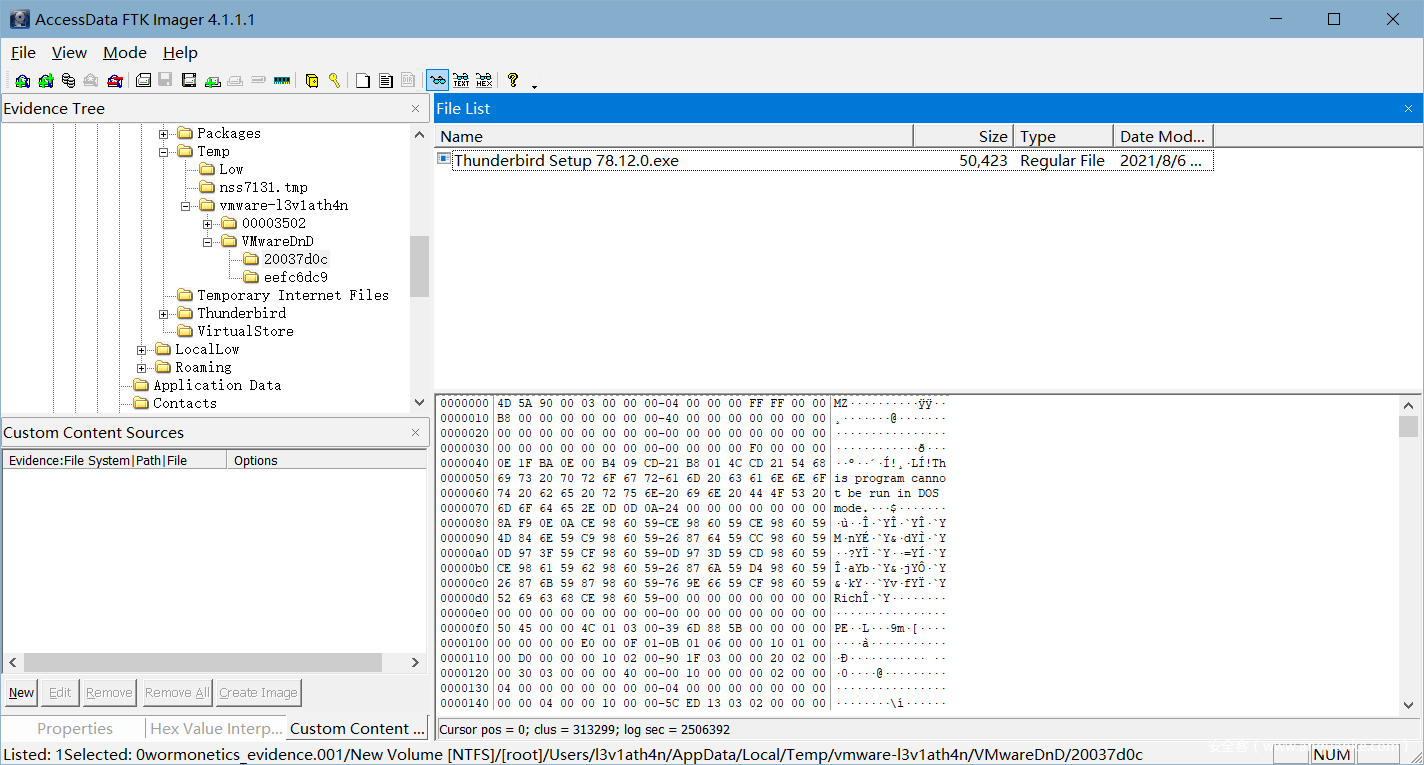Click the Obtain Protected Files safe icon
Viewport: 1424px width, 765px height.
(x=312, y=81)
